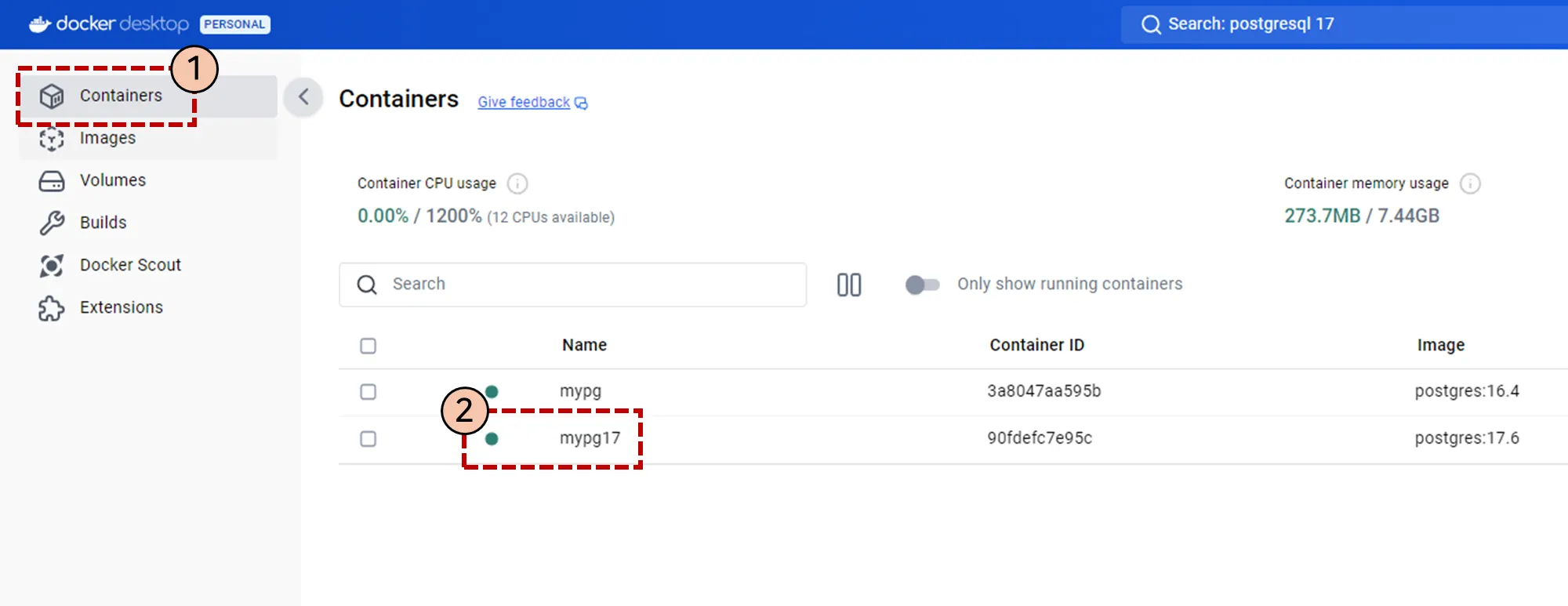1568x606 pixels.
Task: Click the Container CPU usage label
Action: pos(427,183)
